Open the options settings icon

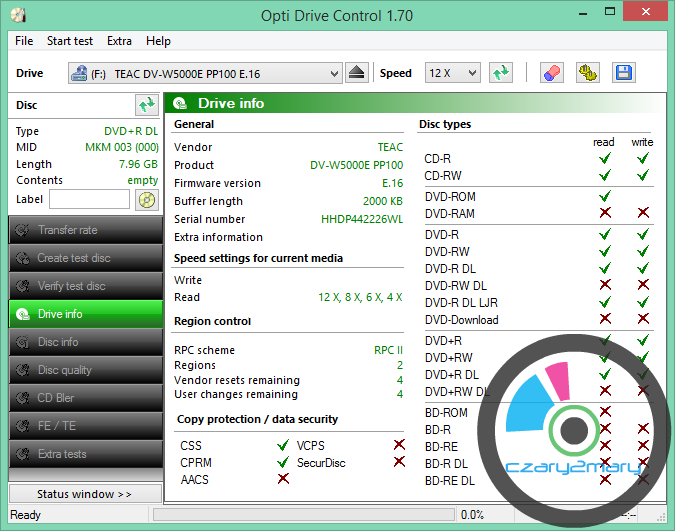click(588, 73)
